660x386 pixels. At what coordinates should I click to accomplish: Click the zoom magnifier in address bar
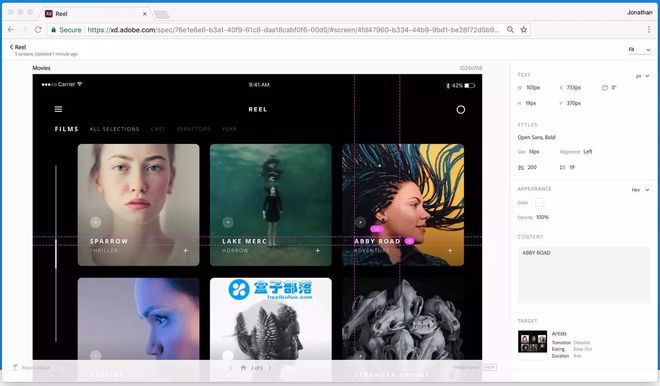[510, 29]
